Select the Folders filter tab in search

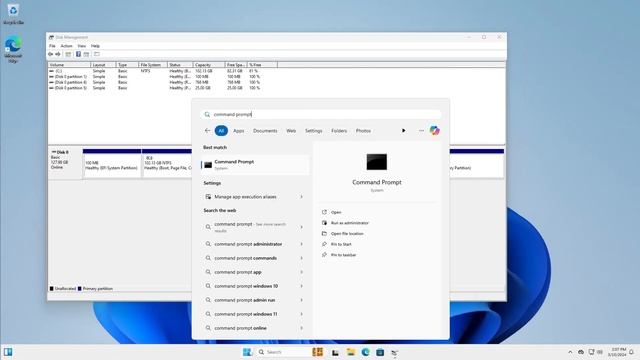(339, 131)
